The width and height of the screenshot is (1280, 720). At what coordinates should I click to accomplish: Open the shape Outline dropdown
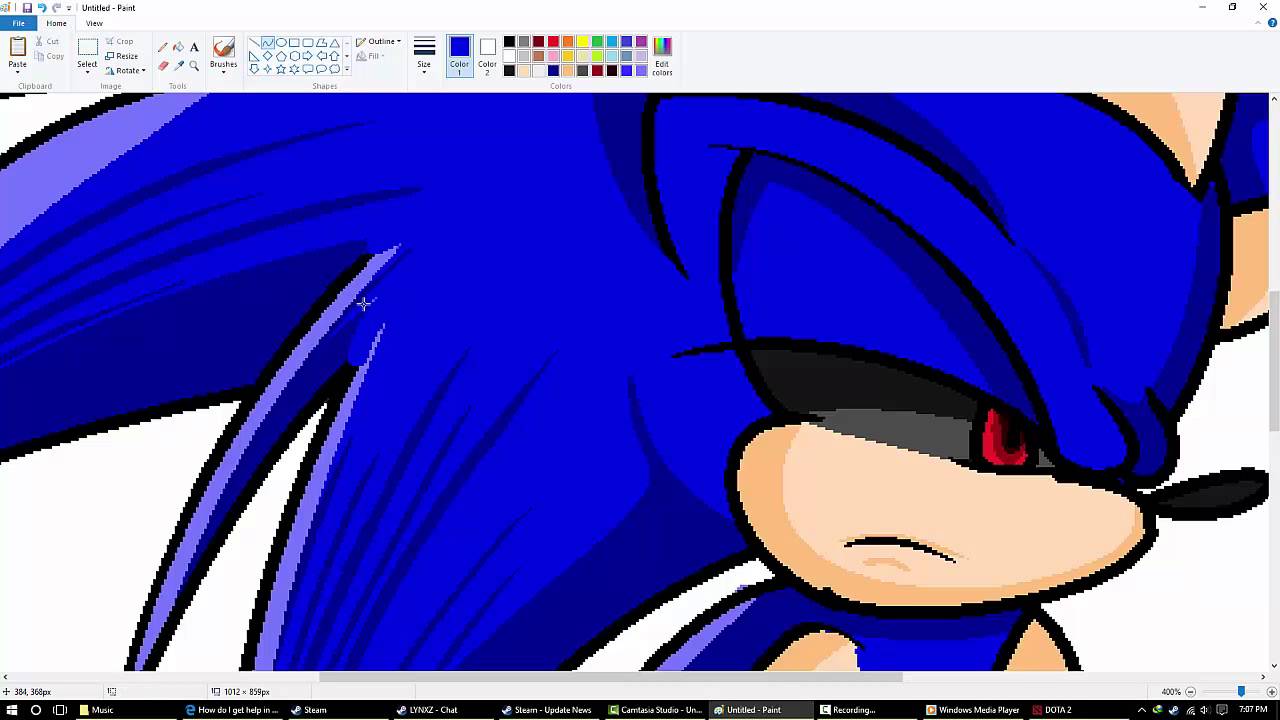378,42
